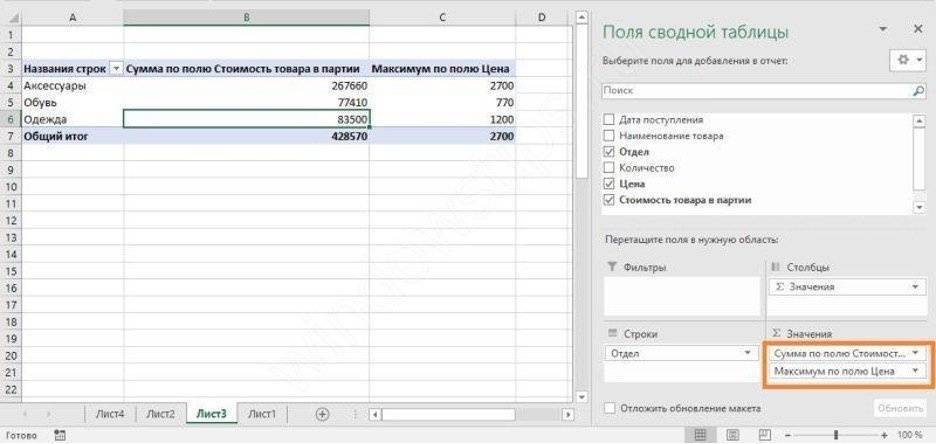Screen dimensions: 936x444
Task: Add a new sheet with the plus button
Action: [x=322, y=413]
